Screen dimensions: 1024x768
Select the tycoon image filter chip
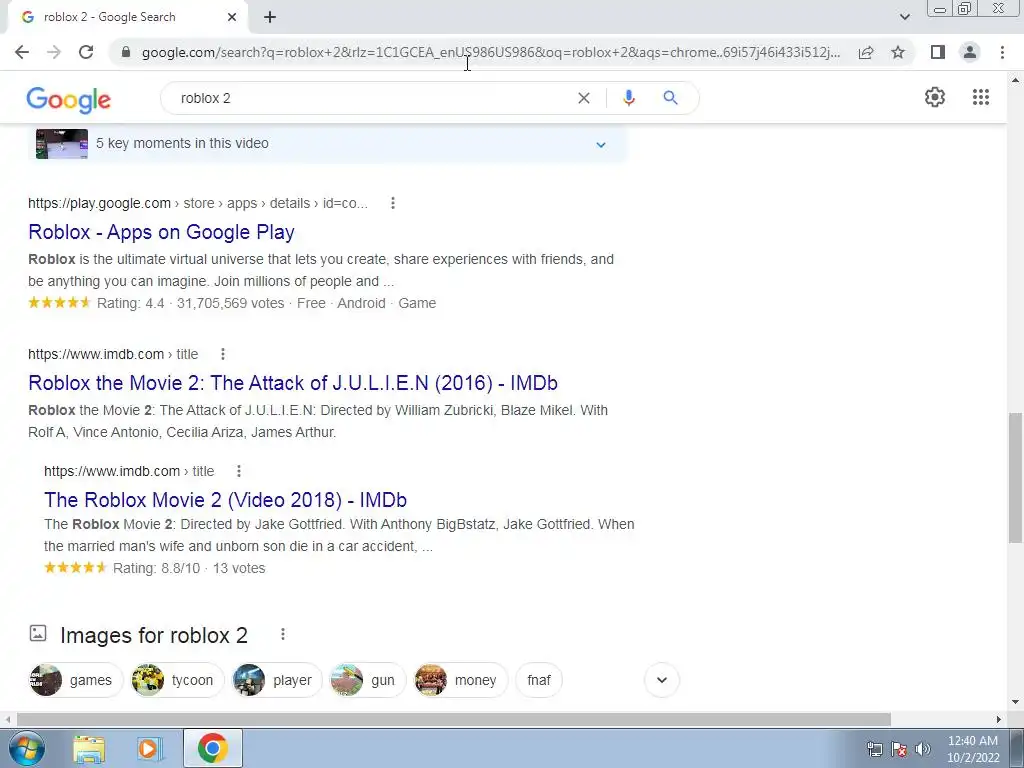(x=178, y=680)
